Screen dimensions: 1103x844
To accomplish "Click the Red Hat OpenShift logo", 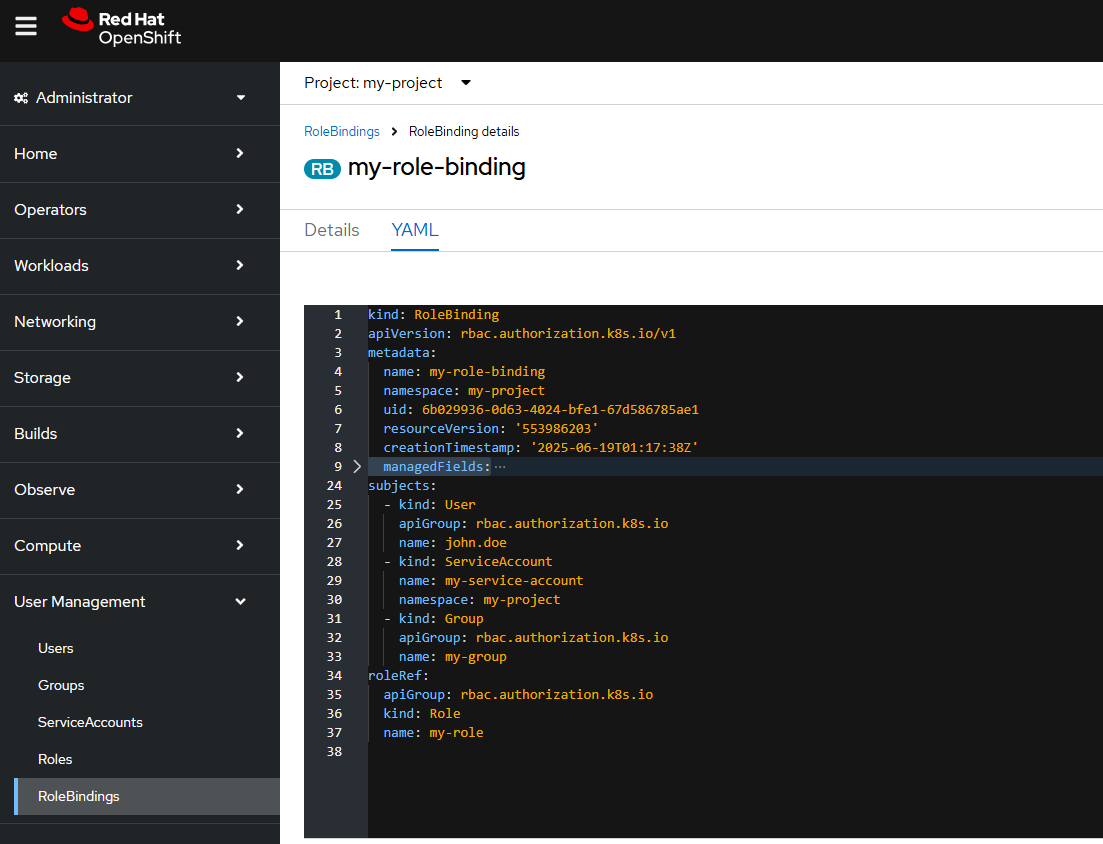I will tap(122, 27).
